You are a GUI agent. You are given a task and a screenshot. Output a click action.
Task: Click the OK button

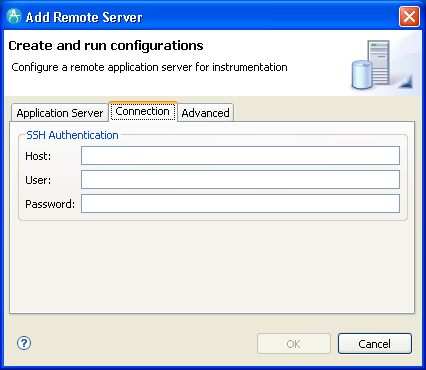click(294, 344)
